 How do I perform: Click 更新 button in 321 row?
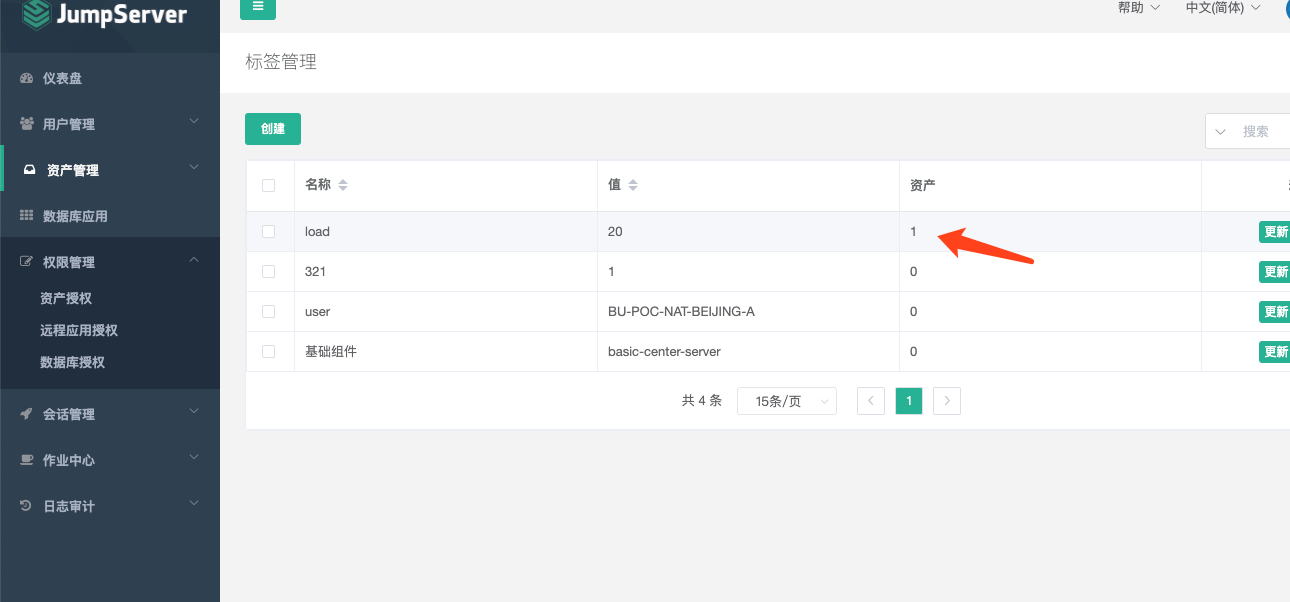pos(1274,272)
